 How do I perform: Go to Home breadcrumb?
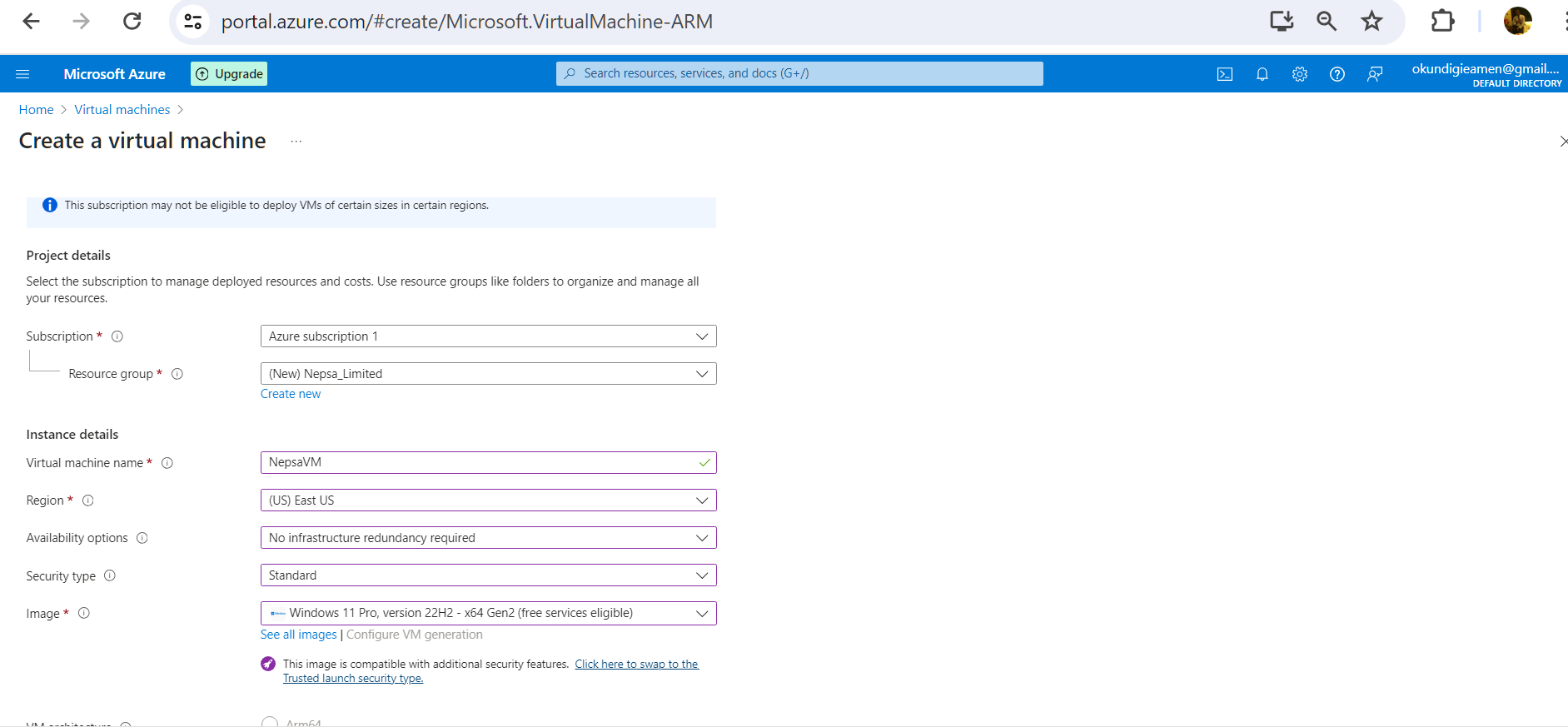pos(37,110)
